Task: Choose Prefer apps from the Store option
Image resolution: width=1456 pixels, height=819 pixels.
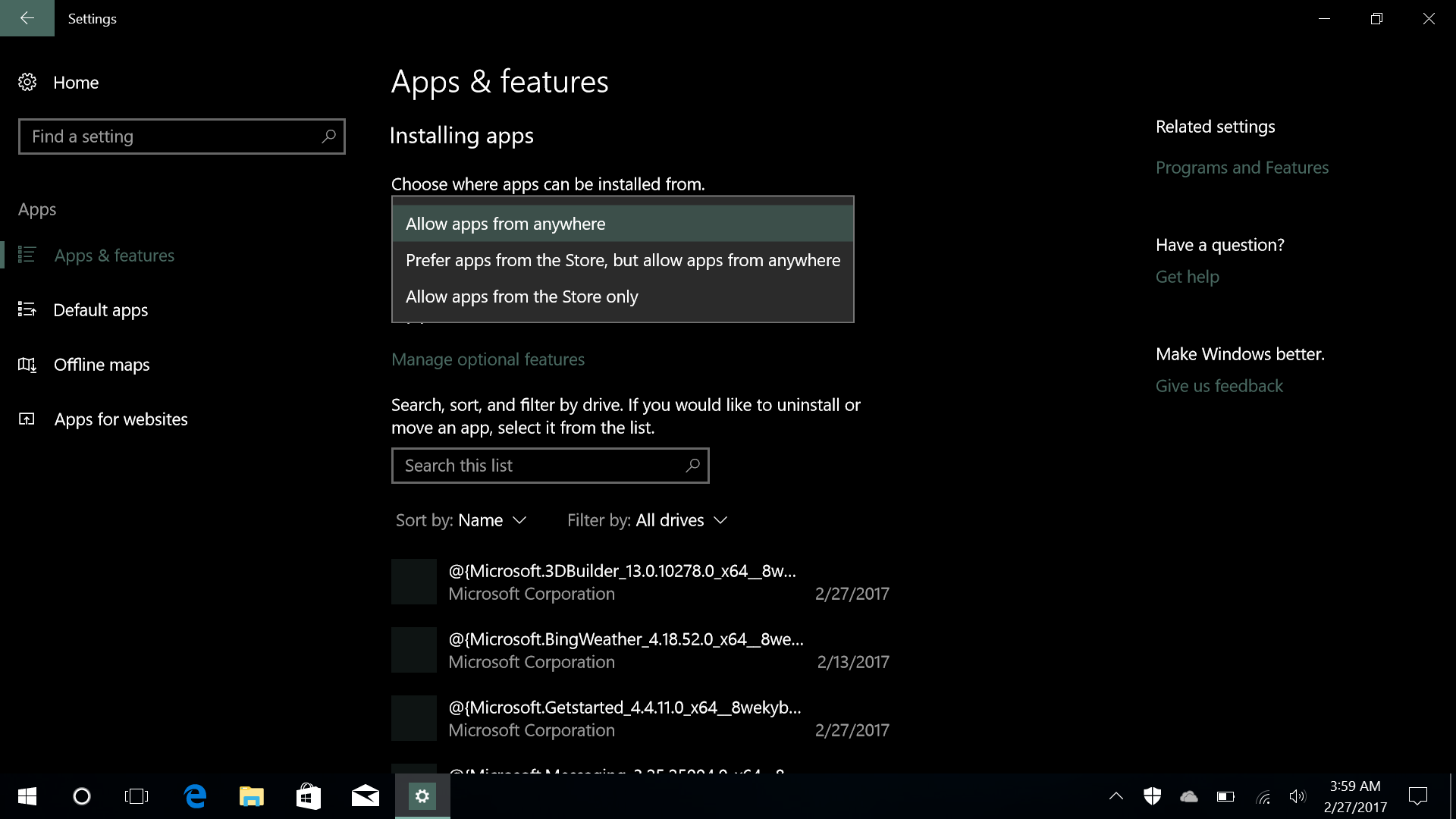Action: 622,260
